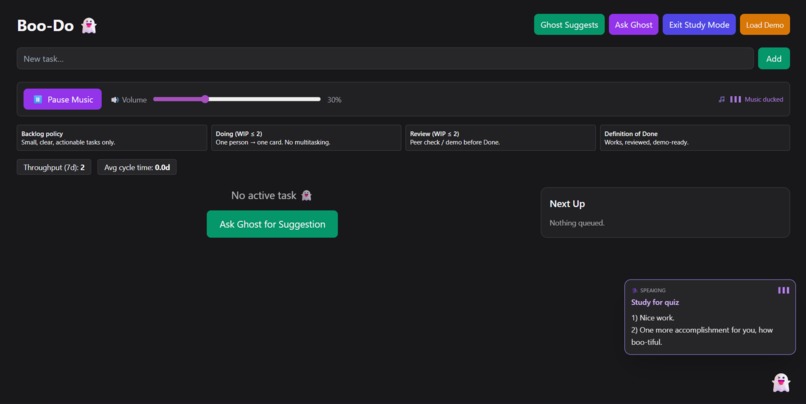Click the "One more accomplishment" message line
The image size is (806, 404).
702,336
